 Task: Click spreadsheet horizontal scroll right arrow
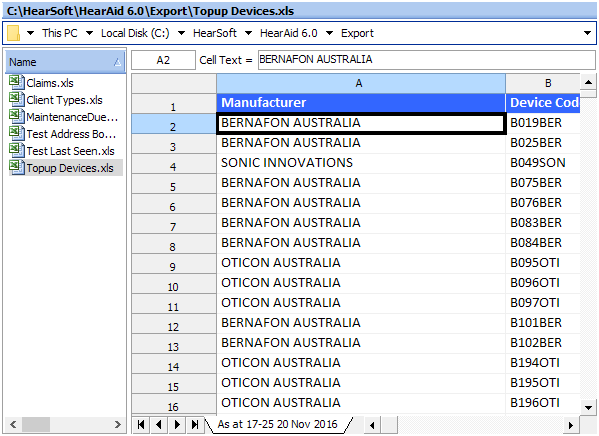[571, 425]
